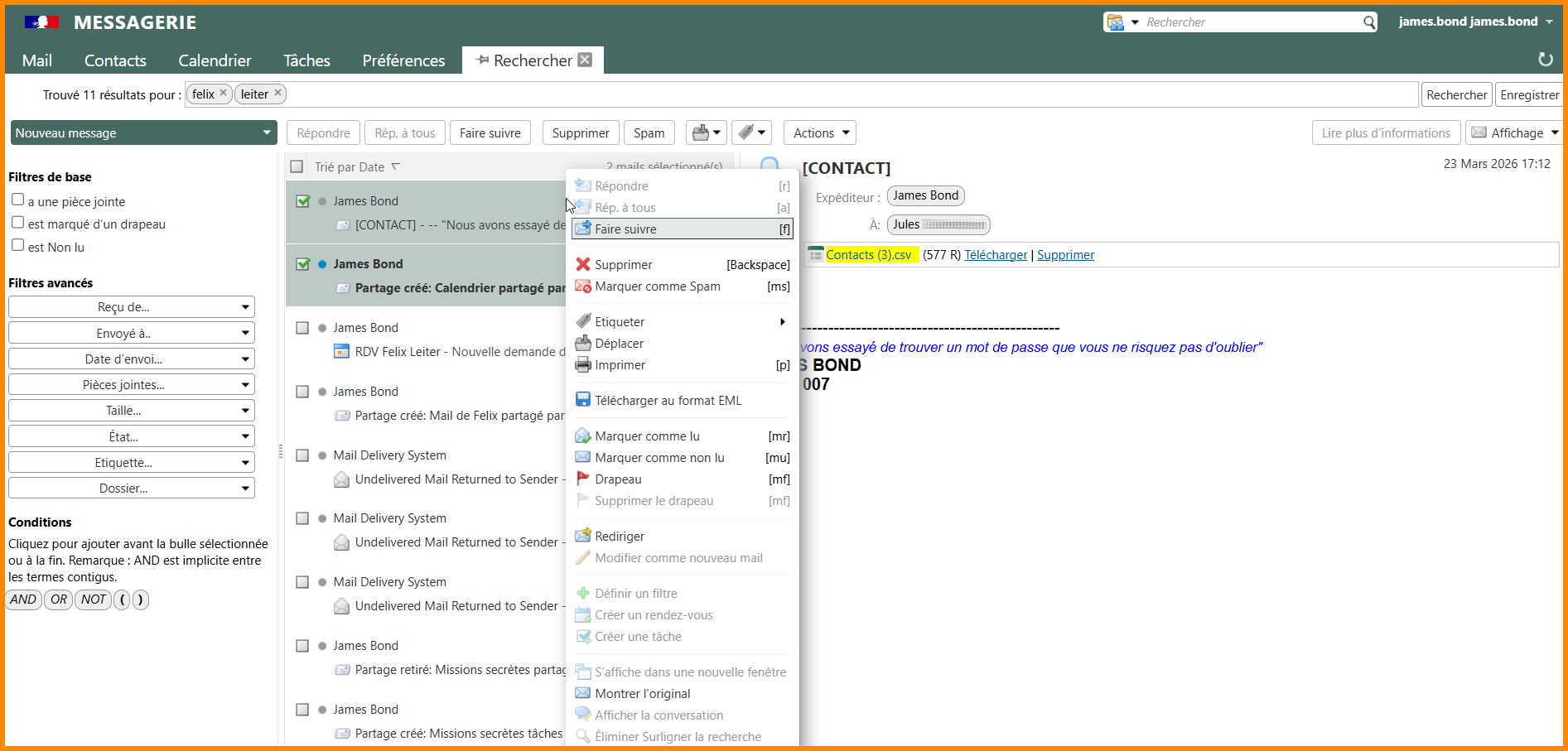
Task: Check the 'est Non lu' filter
Action: coord(18,245)
